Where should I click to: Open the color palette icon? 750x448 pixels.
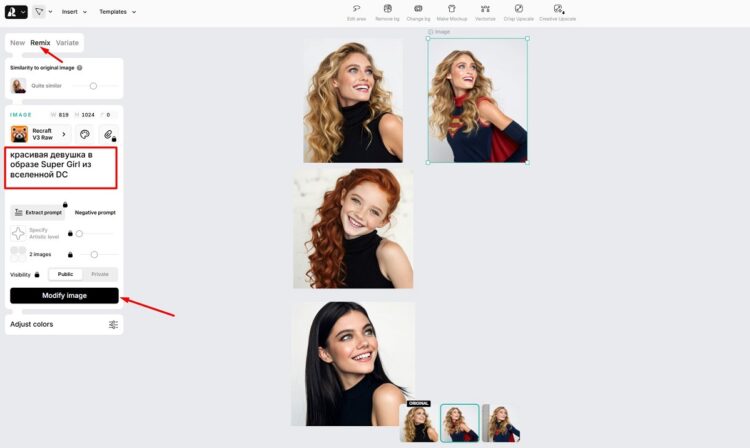coord(85,134)
